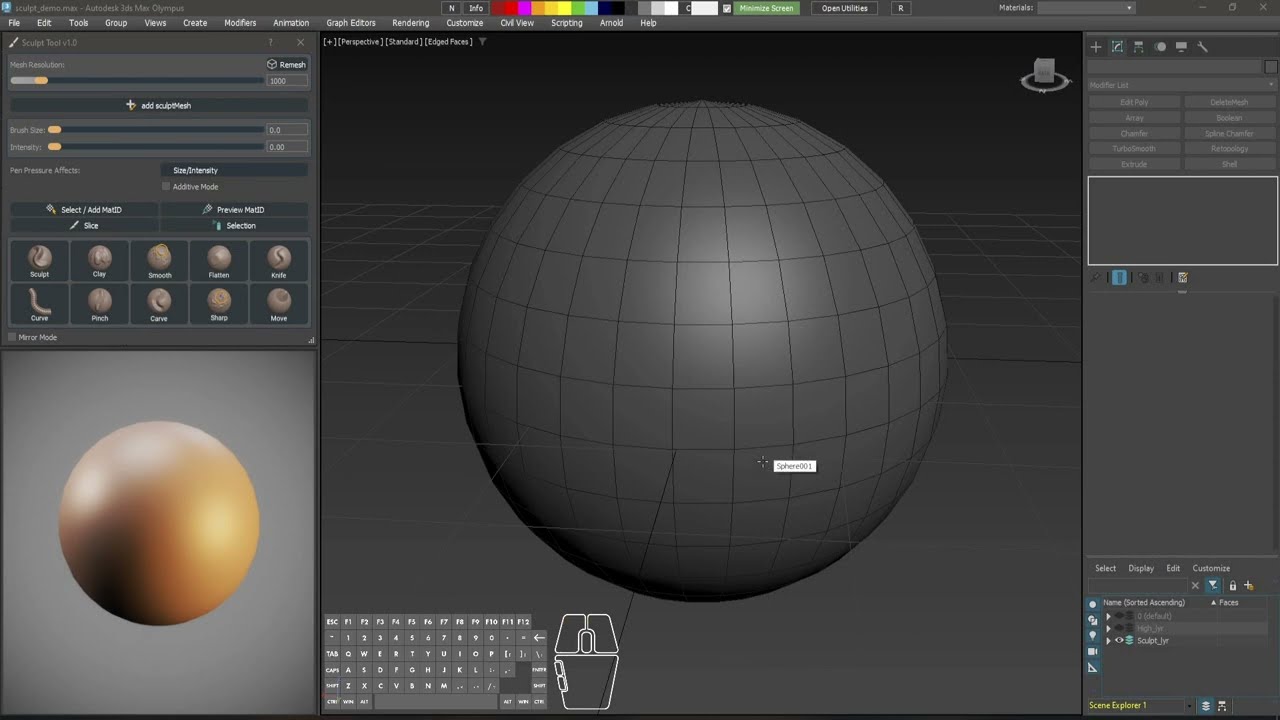Click the Slice button
The image size is (1280, 720).
coord(84,226)
